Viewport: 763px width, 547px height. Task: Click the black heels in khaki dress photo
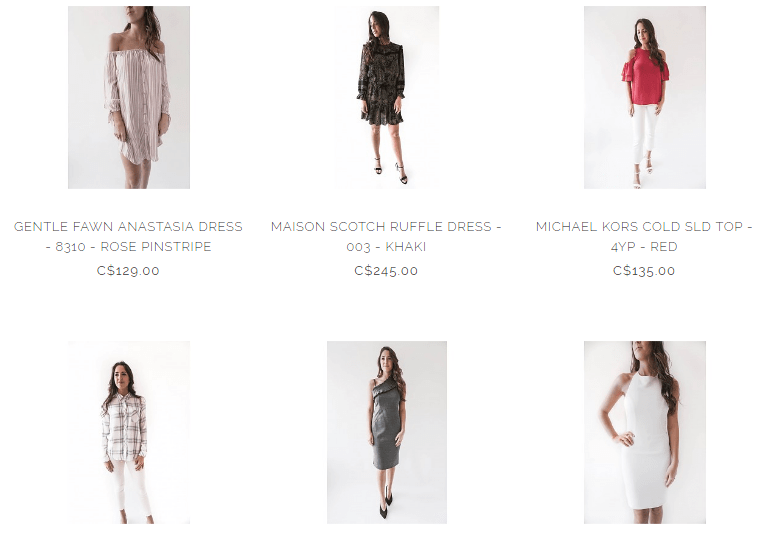[x=391, y=171]
